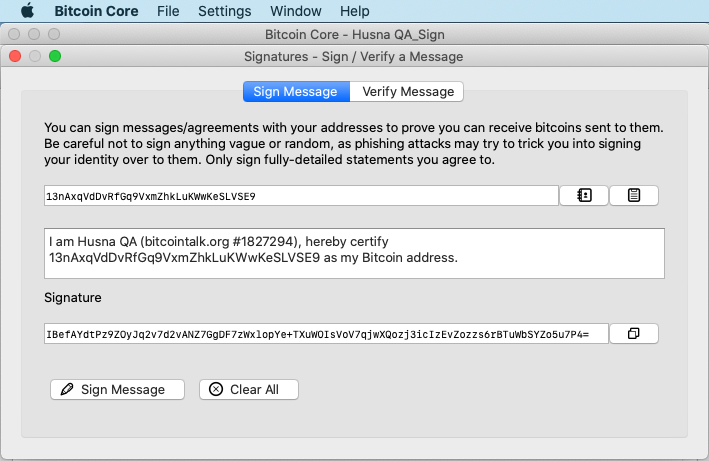The width and height of the screenshot is (709, 461).
Task: Click the Apple logo menu
Action: click(x=28, y=10)
